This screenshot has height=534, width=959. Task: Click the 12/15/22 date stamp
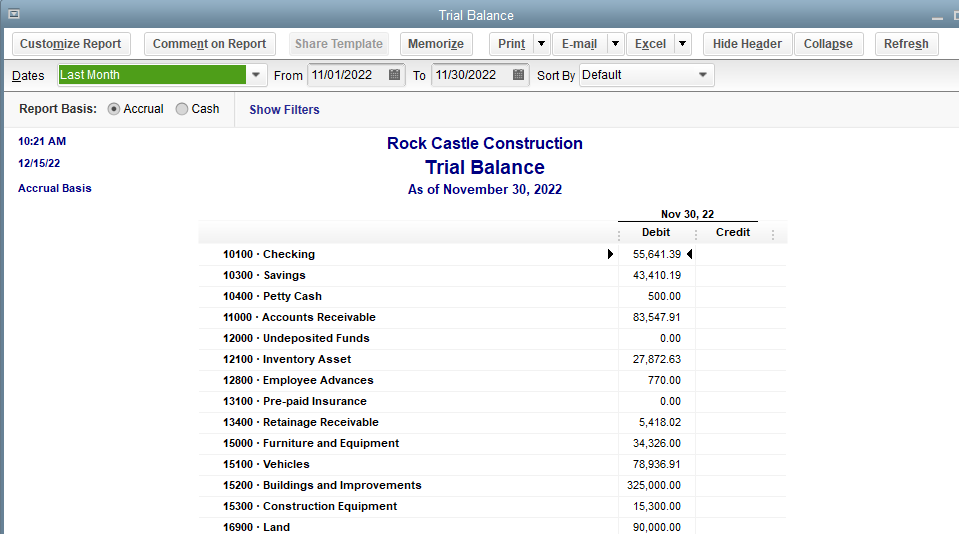coord(39,163)
